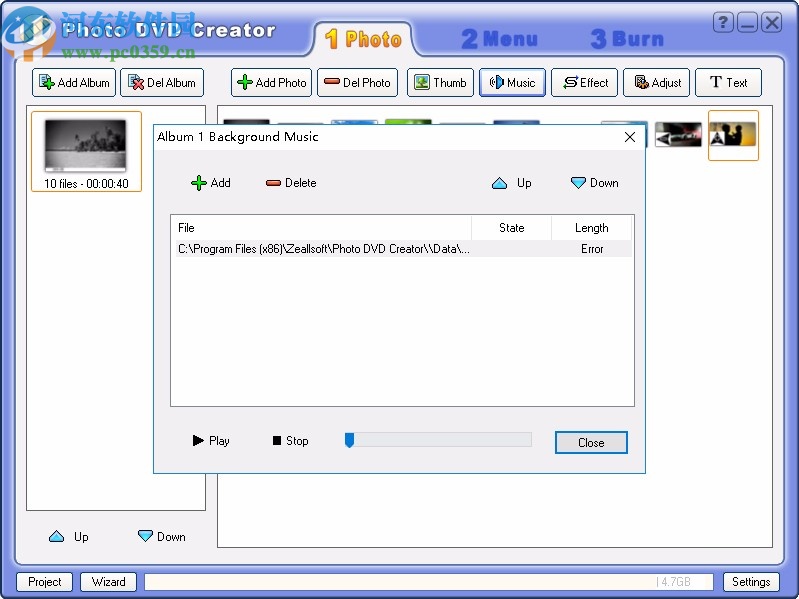Delete the selected music file

[291, 183]
